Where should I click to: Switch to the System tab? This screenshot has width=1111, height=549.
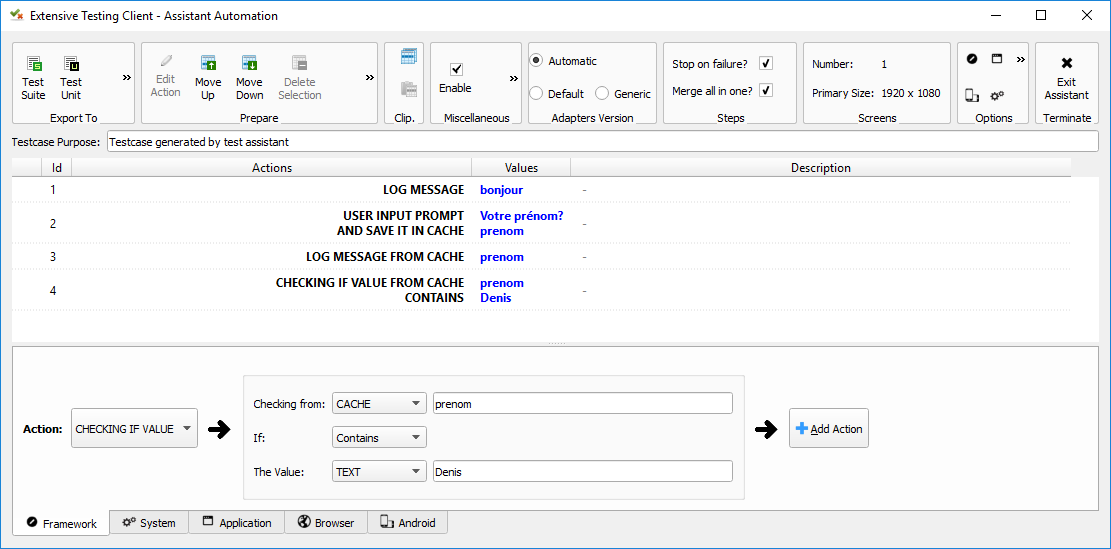(149, 523)
